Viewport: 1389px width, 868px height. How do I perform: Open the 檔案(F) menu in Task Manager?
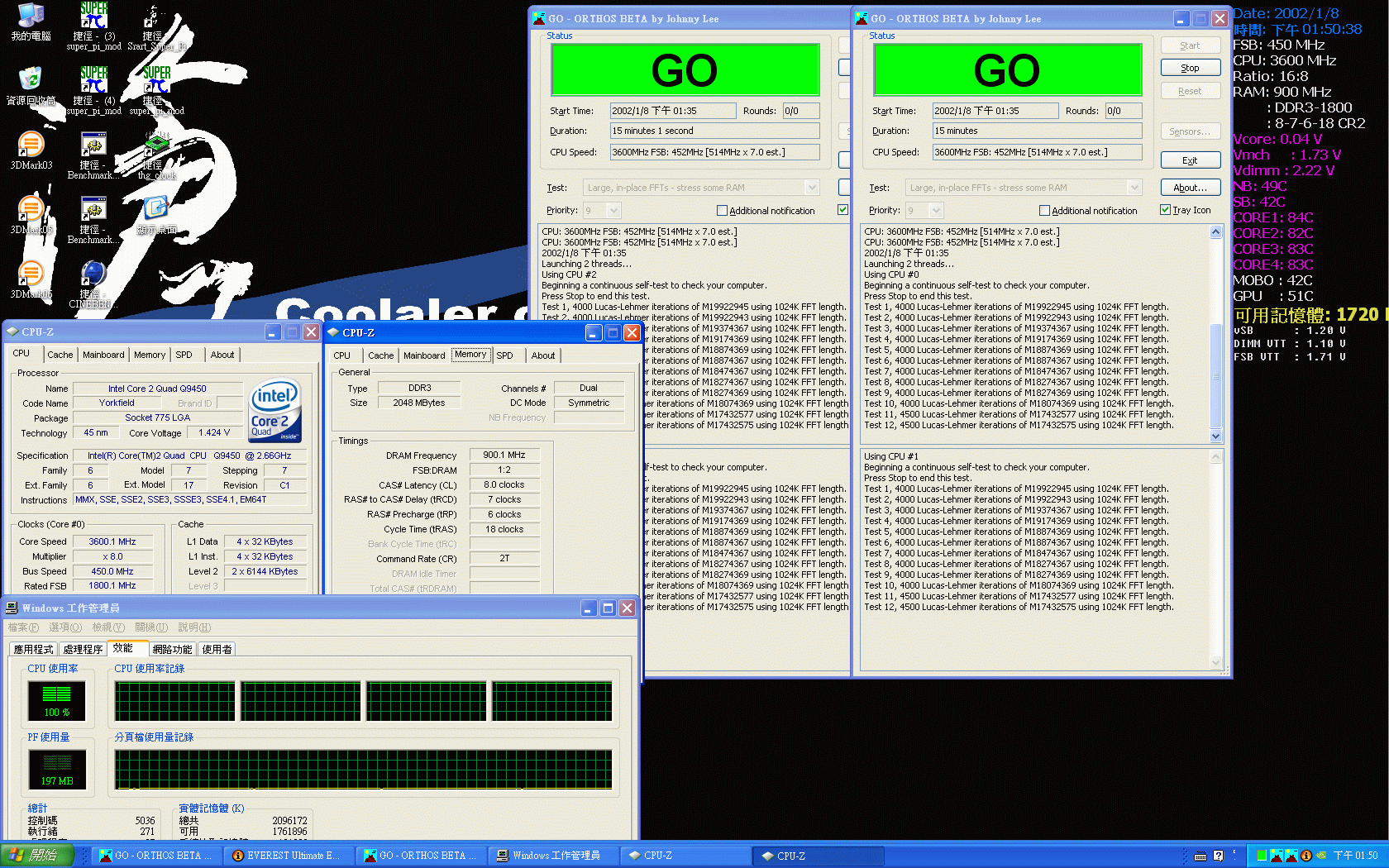coord(23,627)
